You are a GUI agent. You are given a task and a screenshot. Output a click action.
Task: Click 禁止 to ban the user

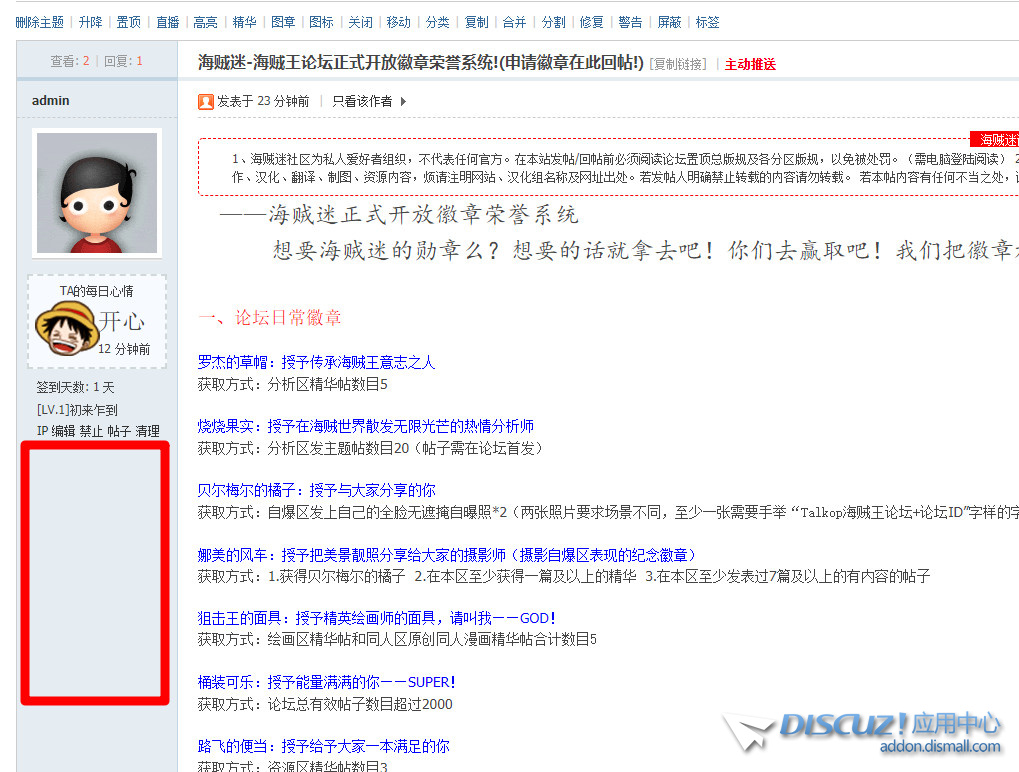tap(91, 431)
